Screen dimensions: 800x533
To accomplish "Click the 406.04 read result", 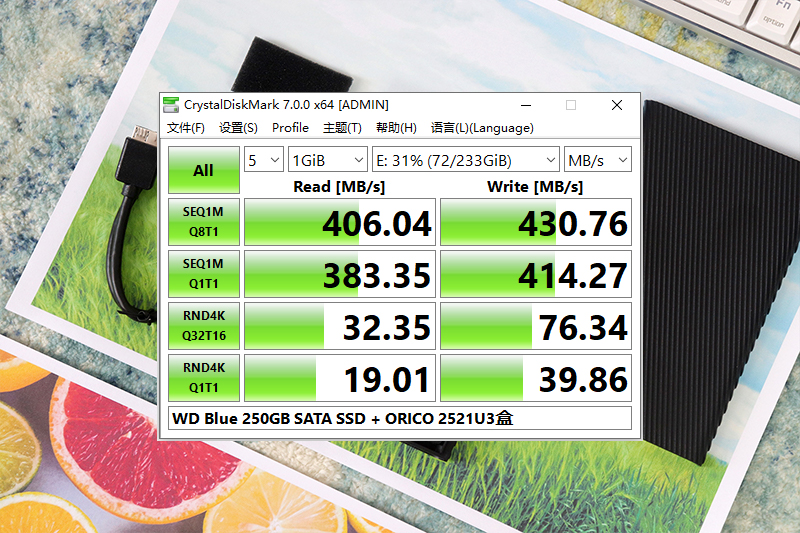I will pos(340,222).
